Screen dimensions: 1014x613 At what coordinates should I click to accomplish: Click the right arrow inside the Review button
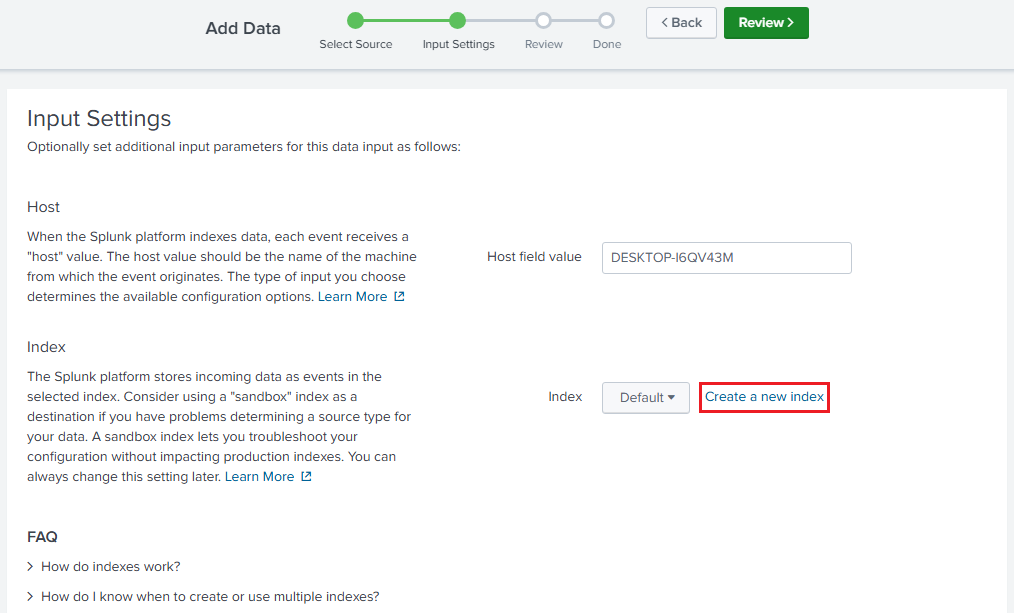tap(789, 22)
